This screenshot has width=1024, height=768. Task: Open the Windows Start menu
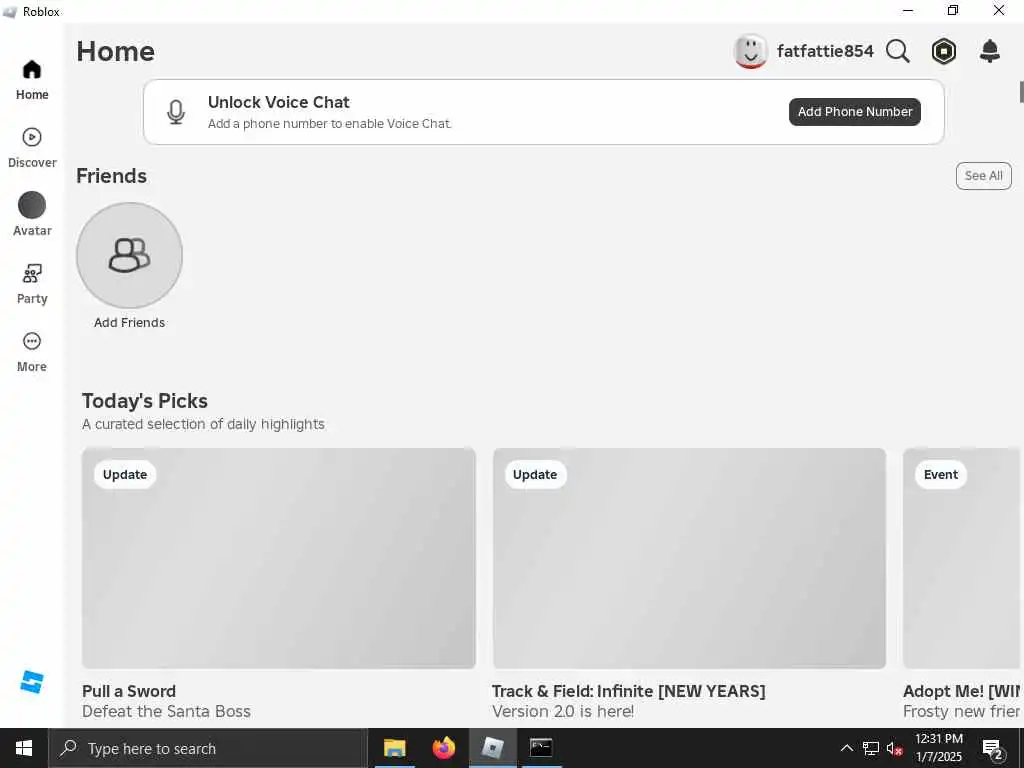click(24, 748)
